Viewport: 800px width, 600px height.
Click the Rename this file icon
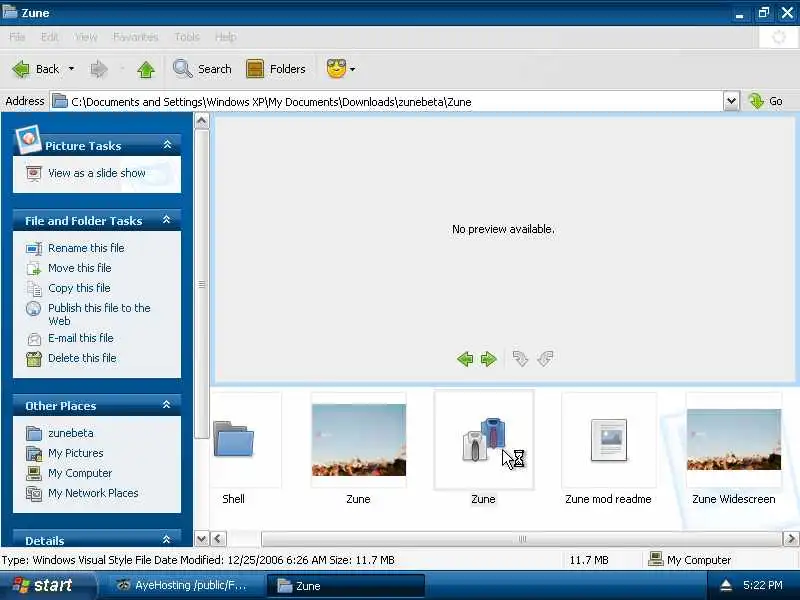click(34, 248)
